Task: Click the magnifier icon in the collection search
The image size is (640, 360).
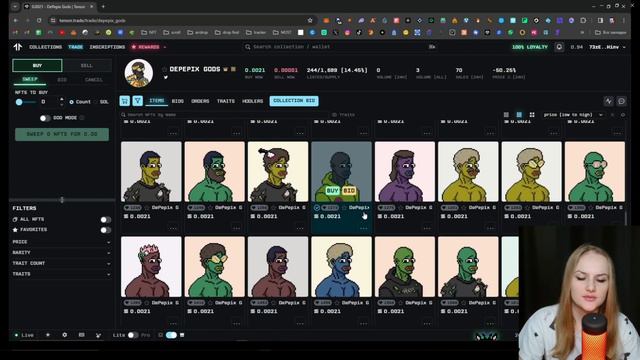Action: (247, 47)
